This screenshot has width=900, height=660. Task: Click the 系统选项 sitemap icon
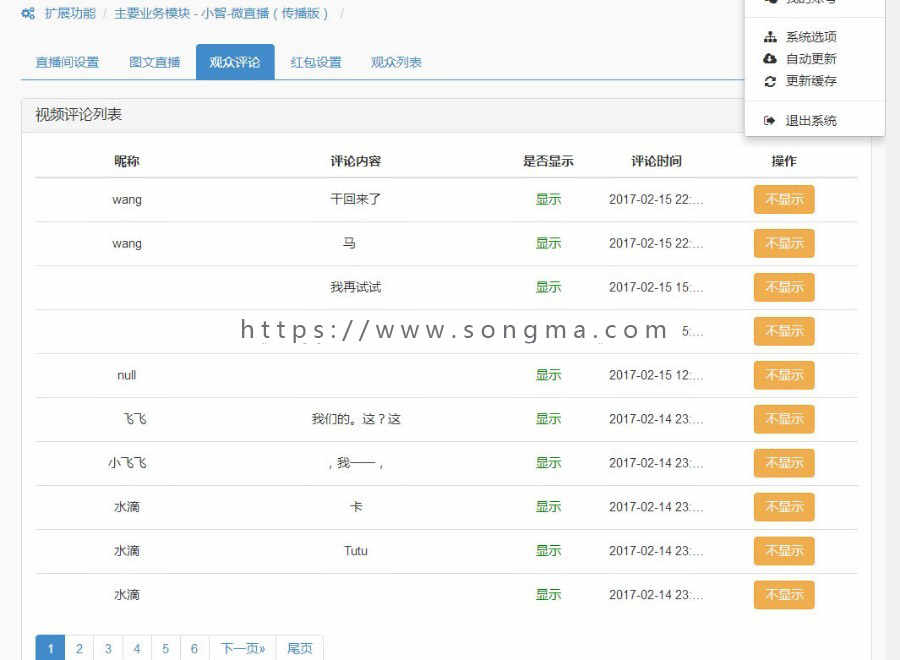770,37
